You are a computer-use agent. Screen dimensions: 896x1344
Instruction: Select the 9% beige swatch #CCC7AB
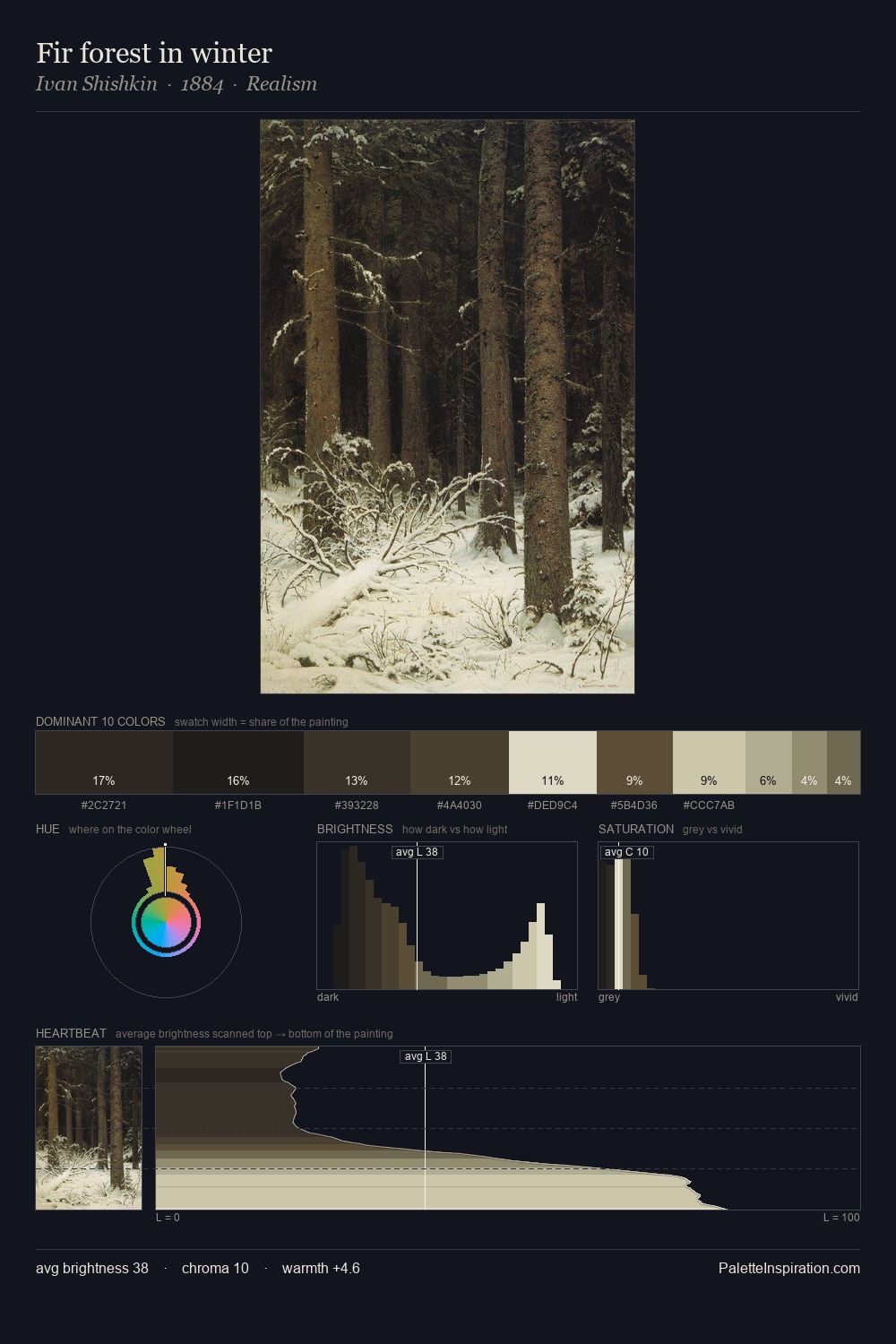[709, 762]
